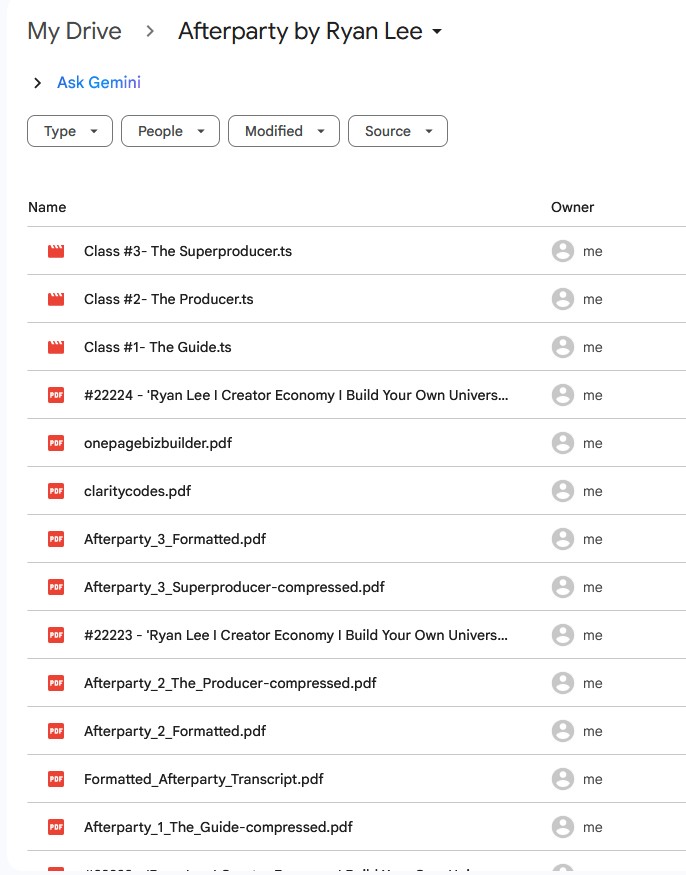Viewport: 686px width, 875px height.
Task: Expand the Ask Gemini chevron
Action: [38, 83]
